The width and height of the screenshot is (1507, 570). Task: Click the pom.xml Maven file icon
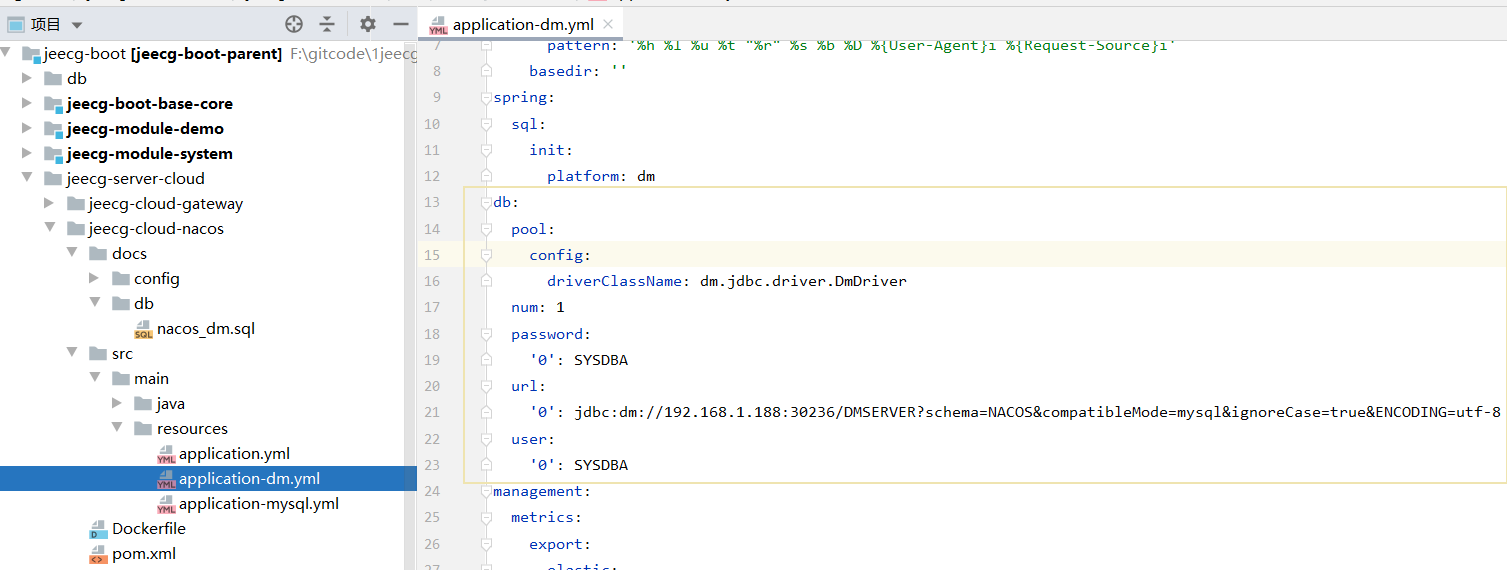[98, 554]
